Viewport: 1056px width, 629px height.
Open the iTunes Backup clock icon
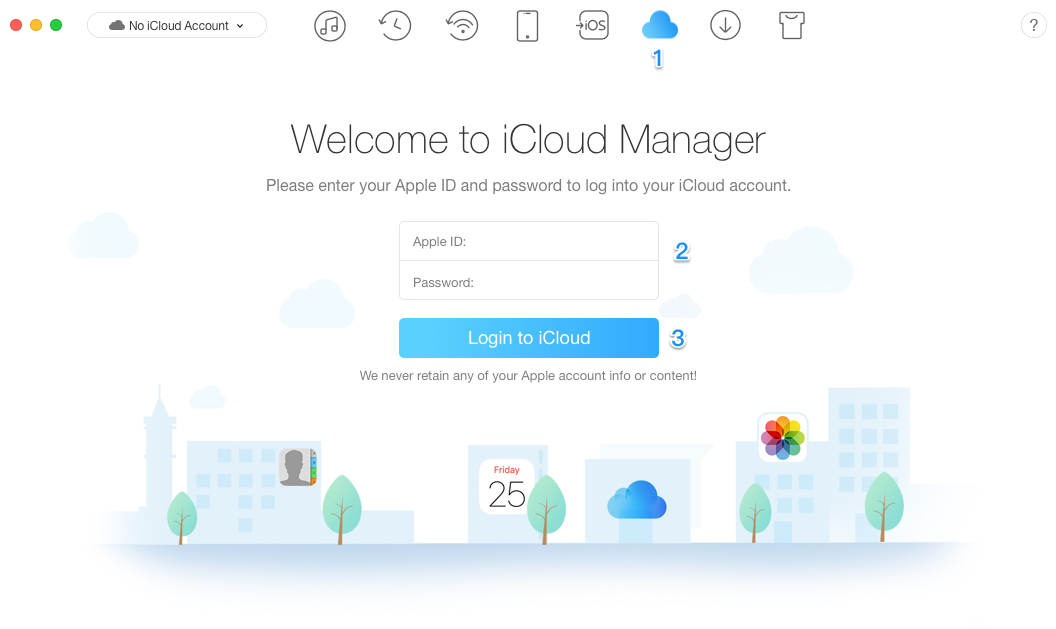click(395, 26)
